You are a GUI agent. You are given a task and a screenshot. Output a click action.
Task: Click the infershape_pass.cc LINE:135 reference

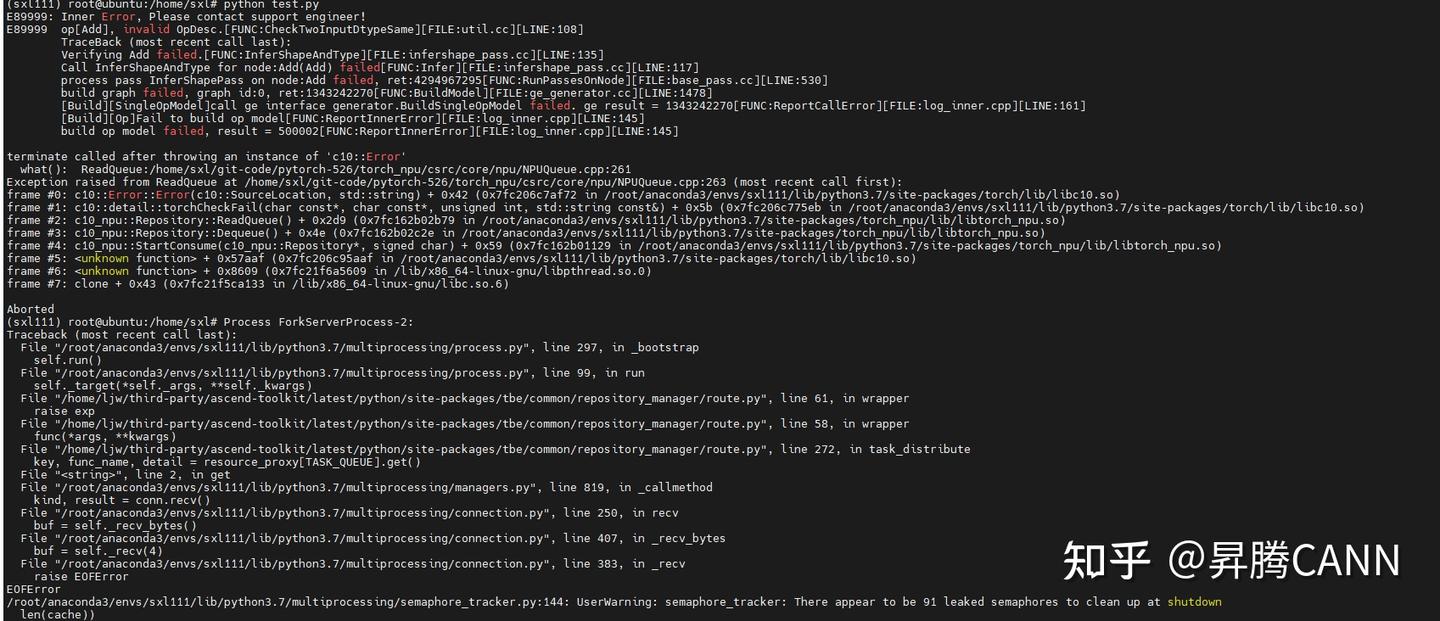(x=485, y=55)
